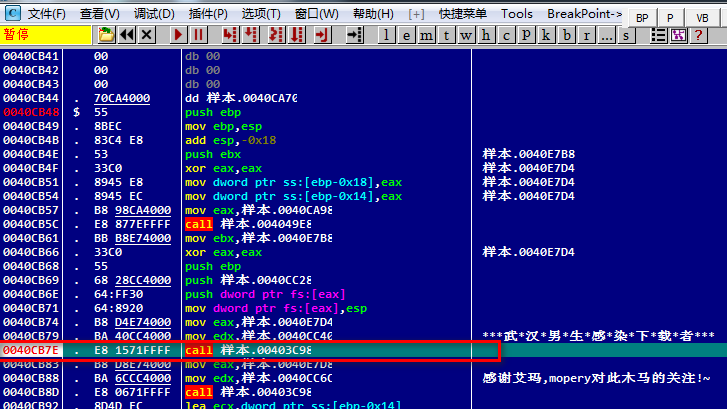Restart the program with rewind icon
Viewport: 727px width, 409px height.
coord(127,35)
